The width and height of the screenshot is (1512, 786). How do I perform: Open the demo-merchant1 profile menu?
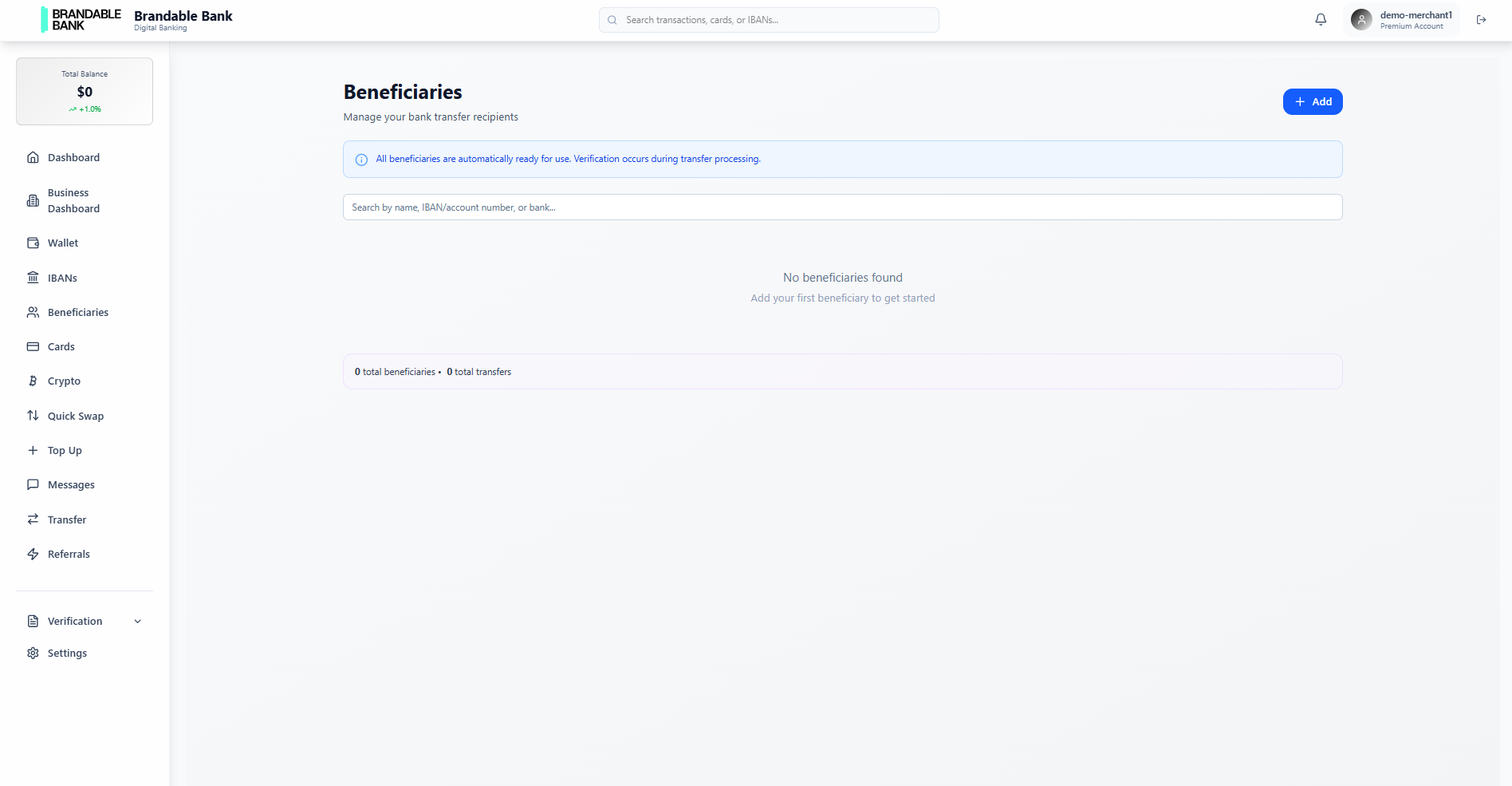point(1401,19)
